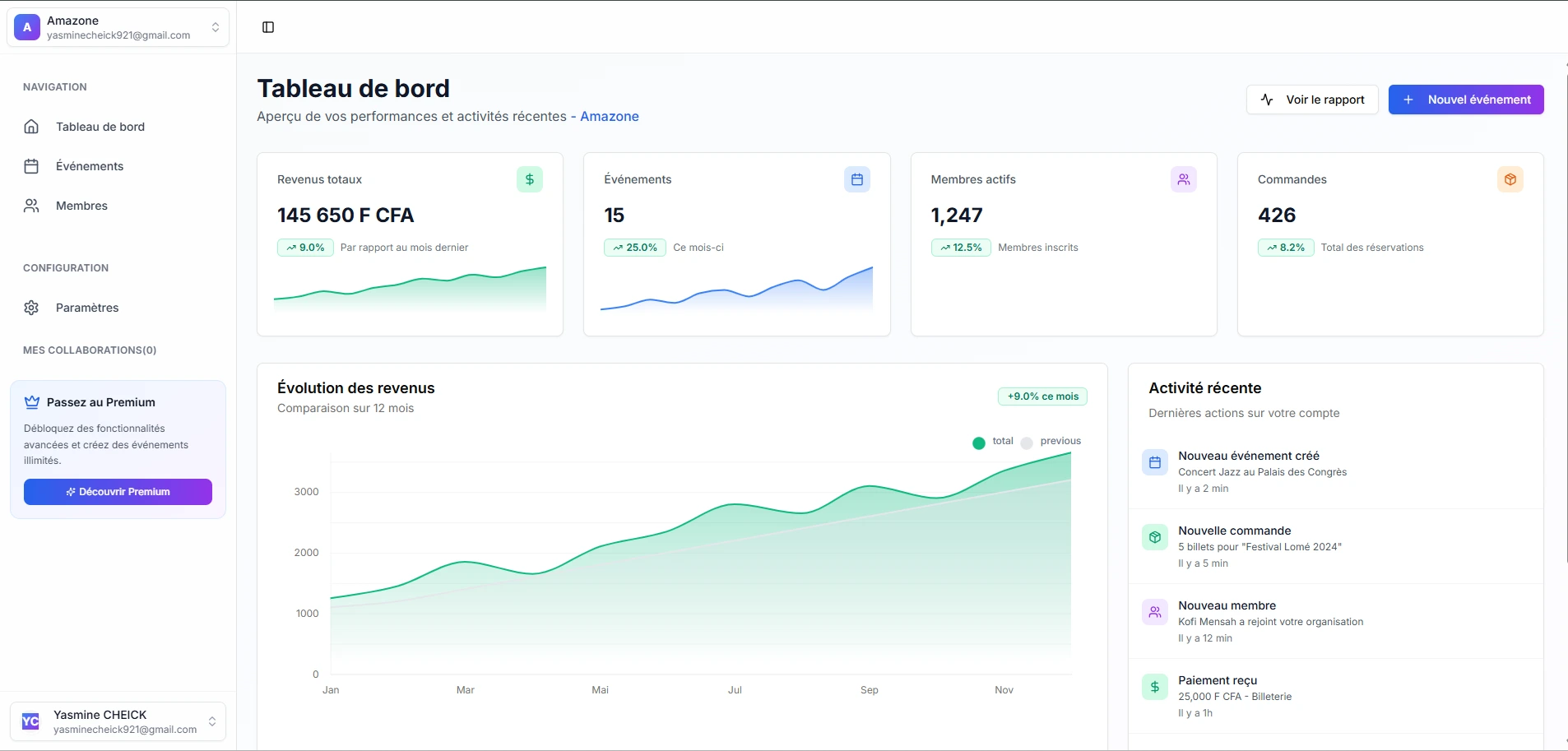Open Paramètres in the configuration section
Image resolution: width=1568 pixels, height=751 pixels.
click(87, 308)
